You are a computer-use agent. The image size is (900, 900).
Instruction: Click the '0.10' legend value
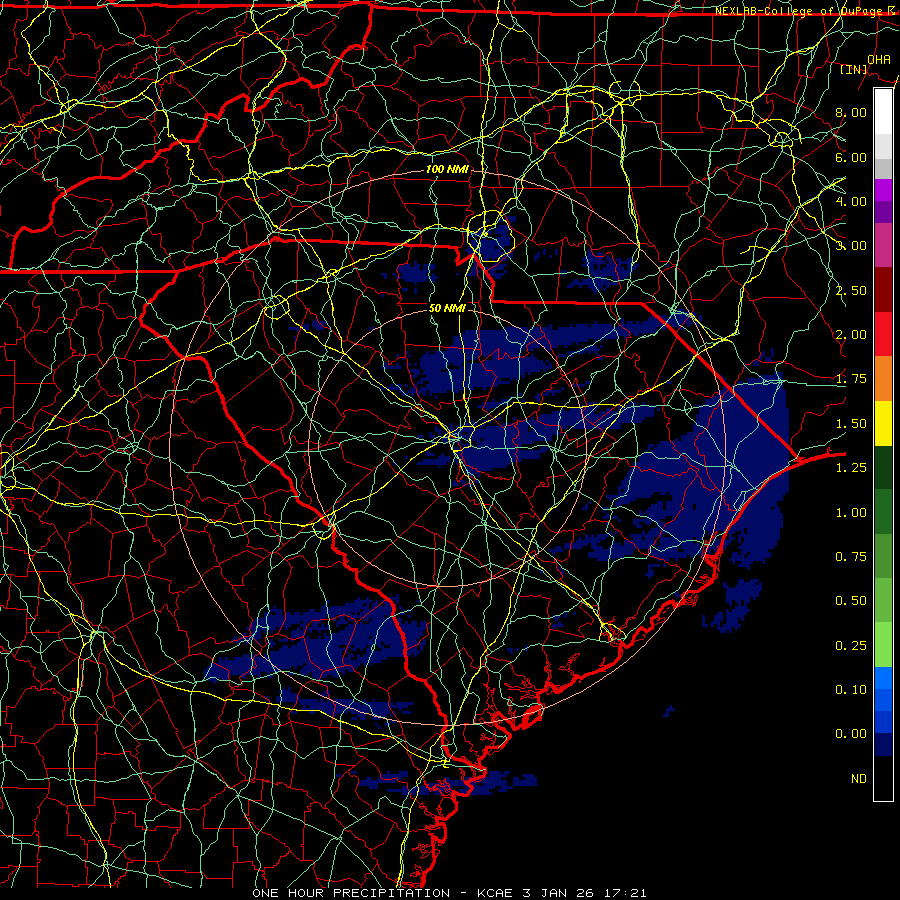(x=851, y=690)
